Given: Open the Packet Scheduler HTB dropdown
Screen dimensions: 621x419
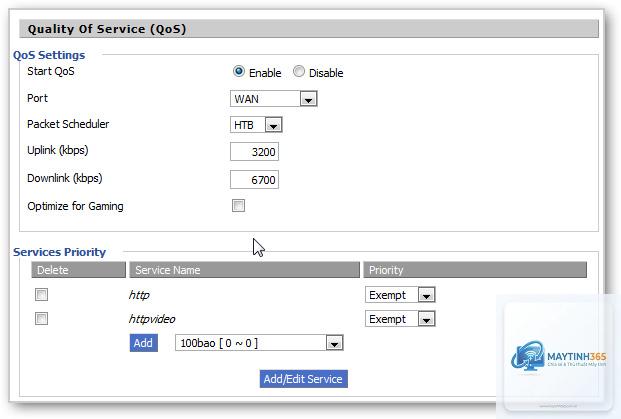Looking at the screenshot, I should (256, 125).
